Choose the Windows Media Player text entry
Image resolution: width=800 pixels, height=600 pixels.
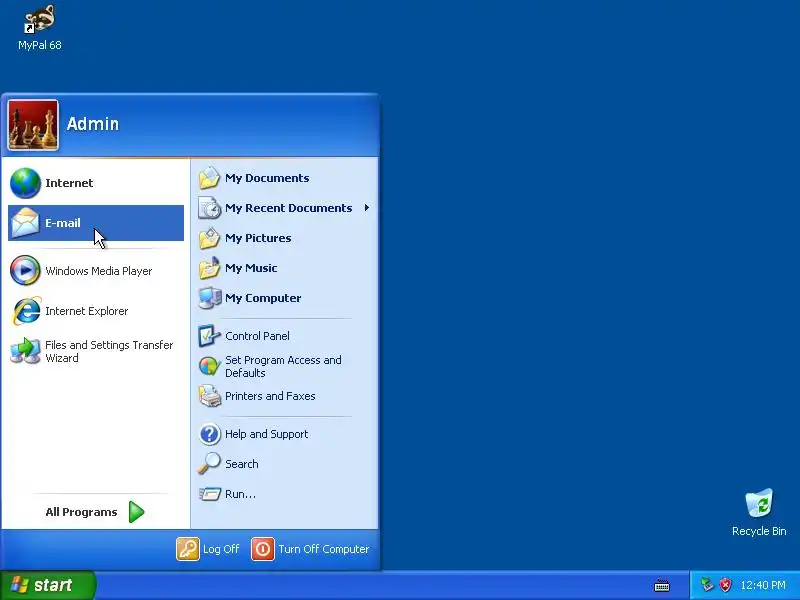98,271
